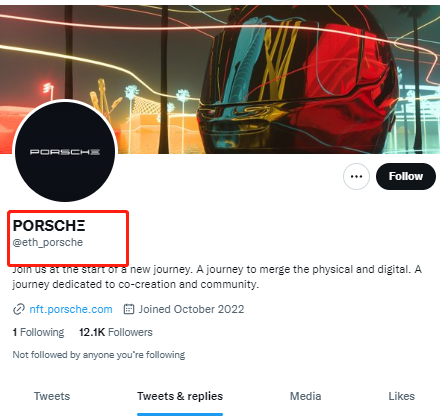Click the three-dot more options button
This screenshot has width=440, height=416.
(x=356, y=176)
